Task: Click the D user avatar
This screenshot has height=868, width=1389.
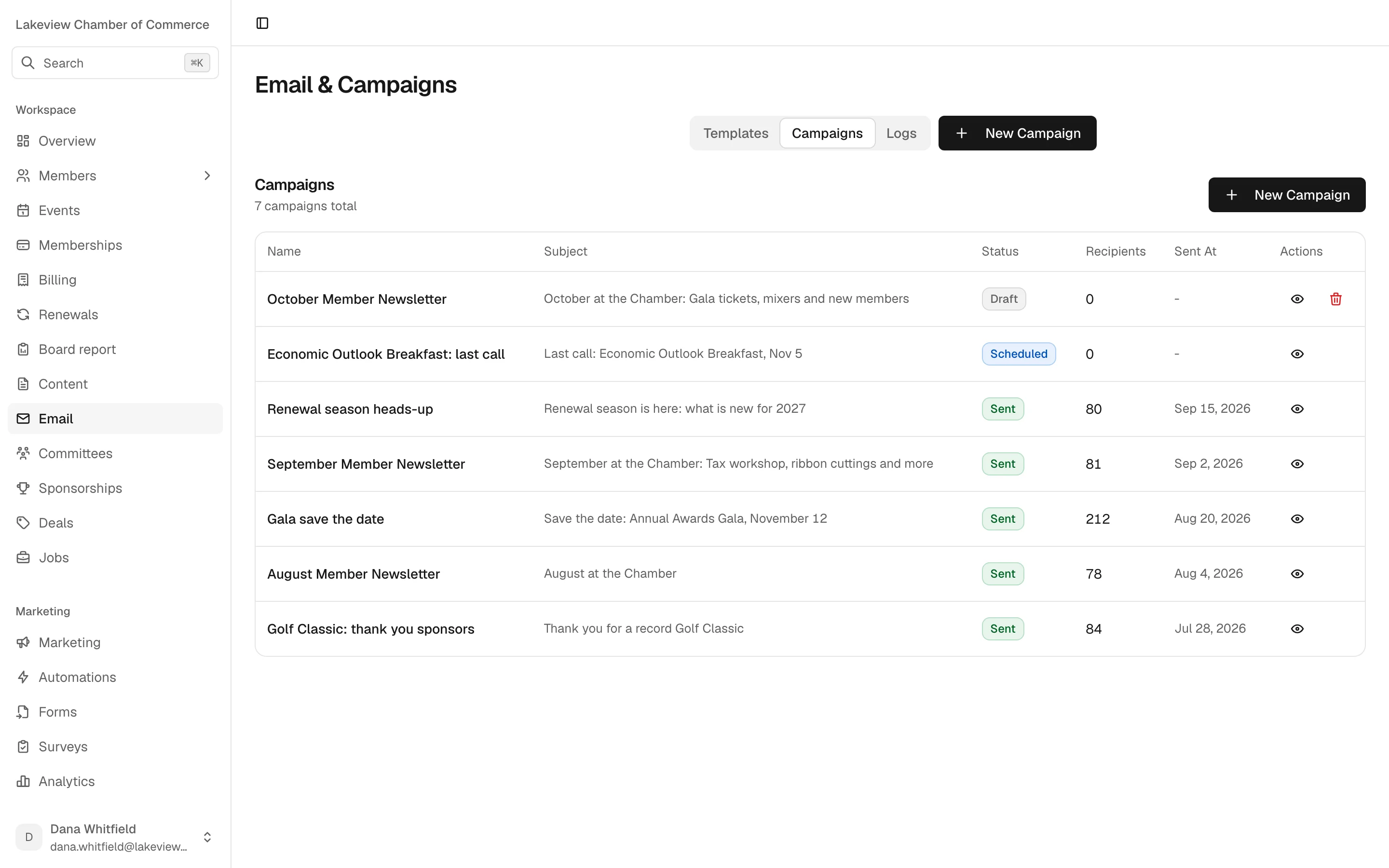Action: [29, 837]
